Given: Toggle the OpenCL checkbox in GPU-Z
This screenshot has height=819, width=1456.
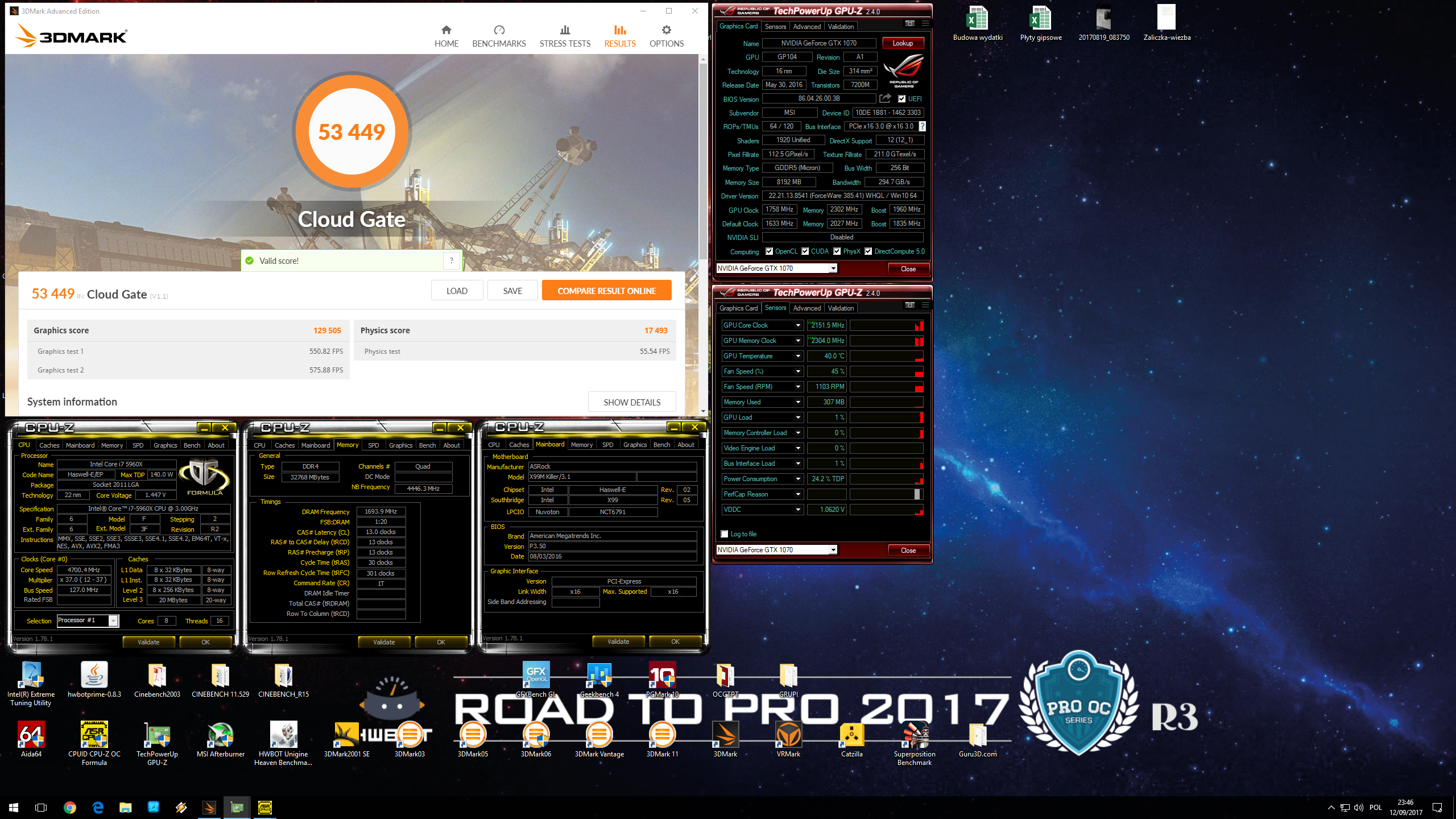Looking at the screenshot, I should click(769, 251).
